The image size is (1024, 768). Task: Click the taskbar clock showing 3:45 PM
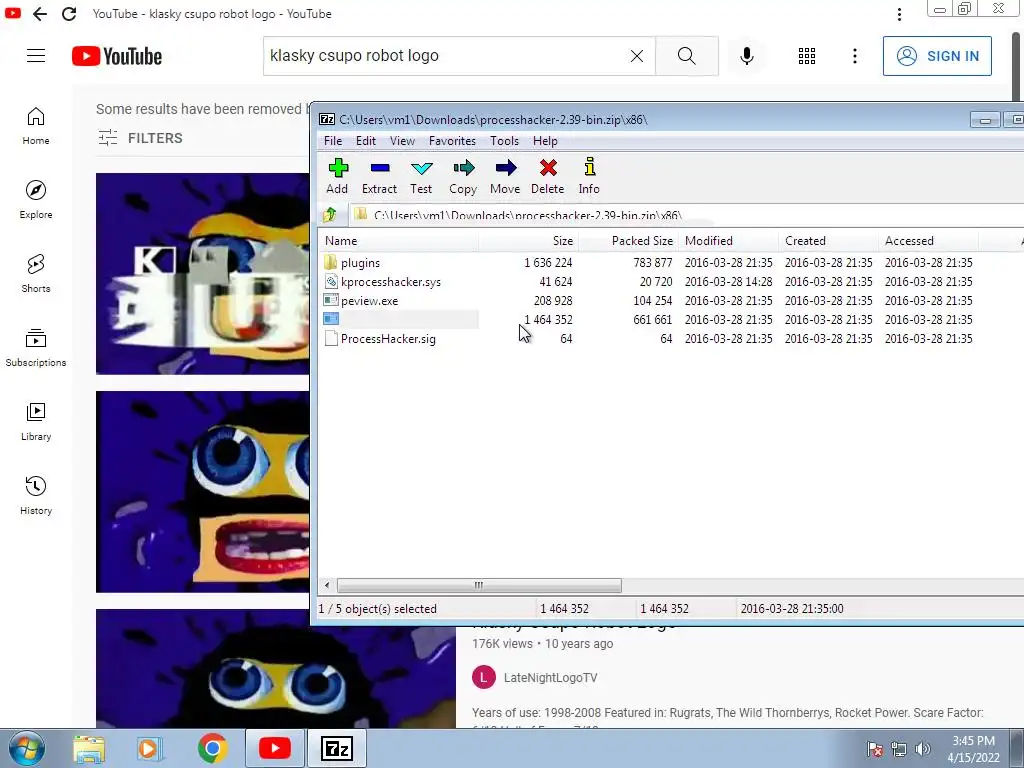pyautogui.click(x=973, y=749)
